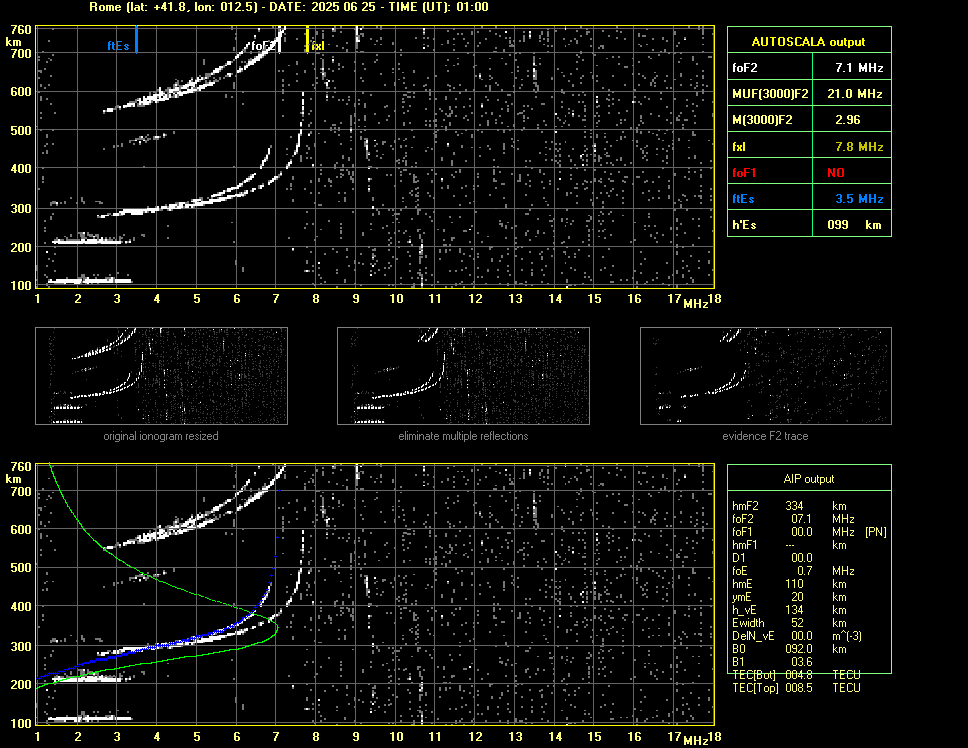Click the white foF2 marker label on the ionogram
968x748 pixels.
(x=263, y=46)
